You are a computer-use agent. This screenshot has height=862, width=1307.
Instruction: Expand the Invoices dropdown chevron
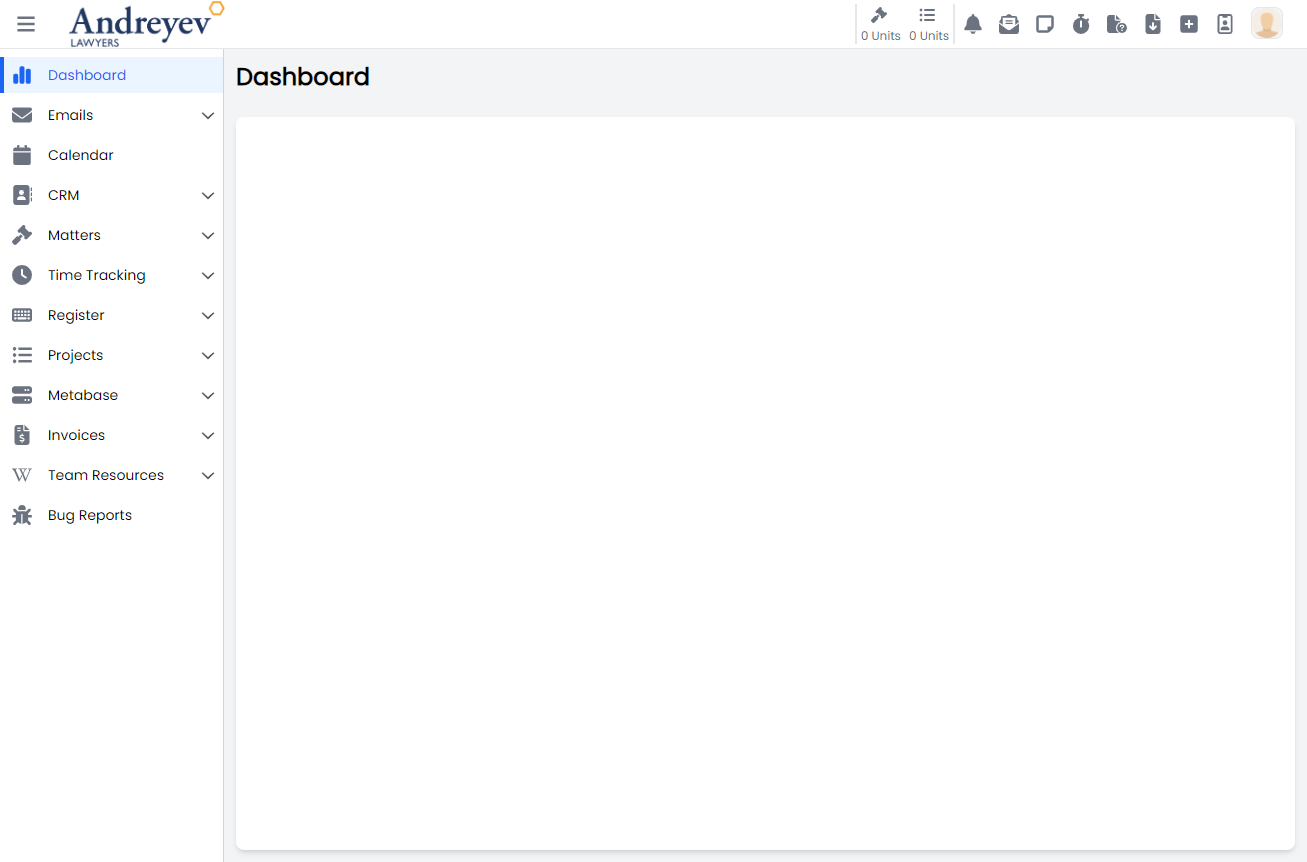click(x=208, y=436)
